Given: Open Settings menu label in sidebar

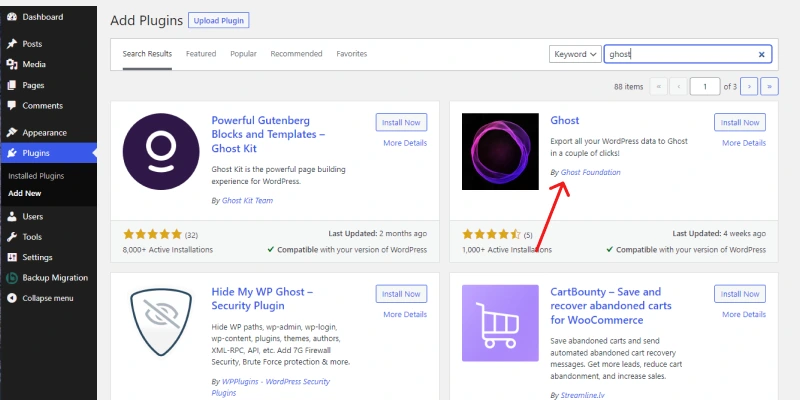Looking at the screenshot, I should (37, 257).
